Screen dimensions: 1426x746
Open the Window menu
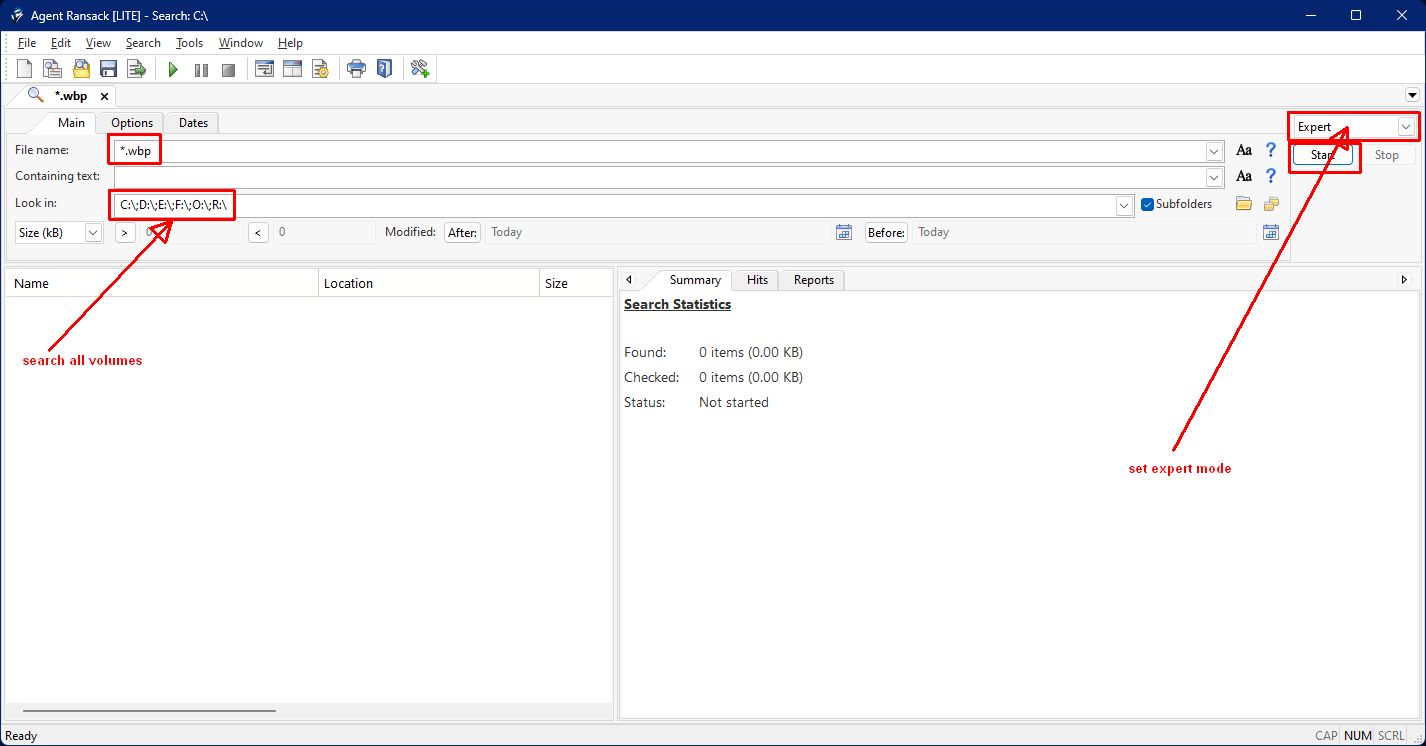pos(241,43)
